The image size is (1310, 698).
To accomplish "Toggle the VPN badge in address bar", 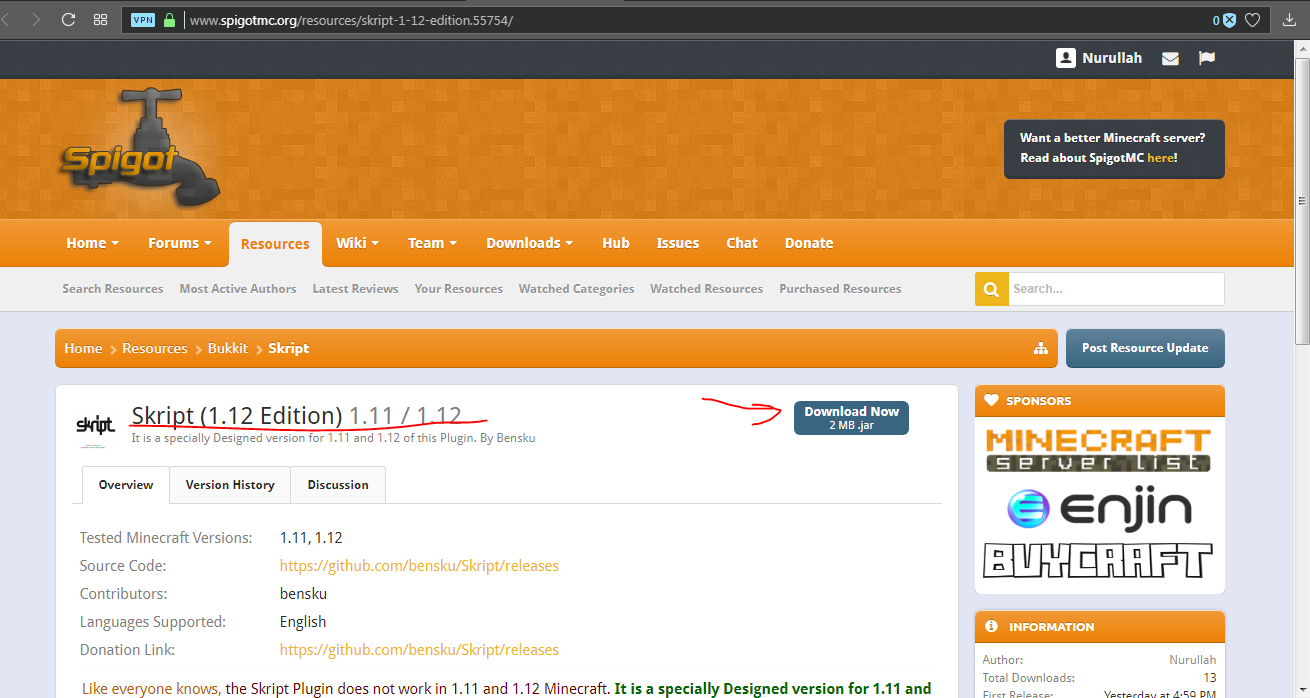I will 143,19.
